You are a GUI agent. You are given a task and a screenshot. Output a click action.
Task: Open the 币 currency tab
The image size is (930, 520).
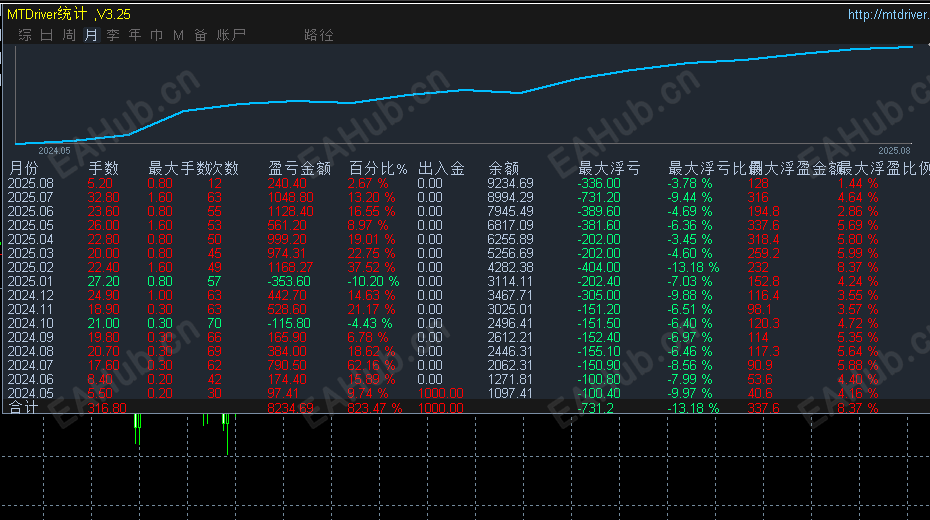[x=157, y=35]
